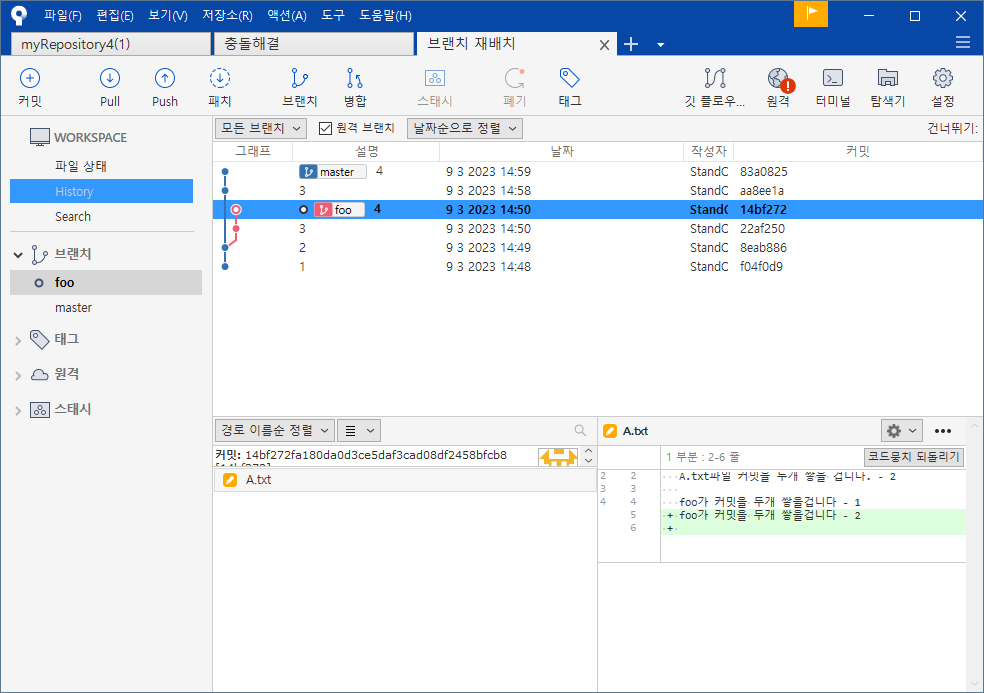Open the hamburger menu at top right
This screenshot has width=984, height=693.
pyautogui.click(x=963, y=42)
